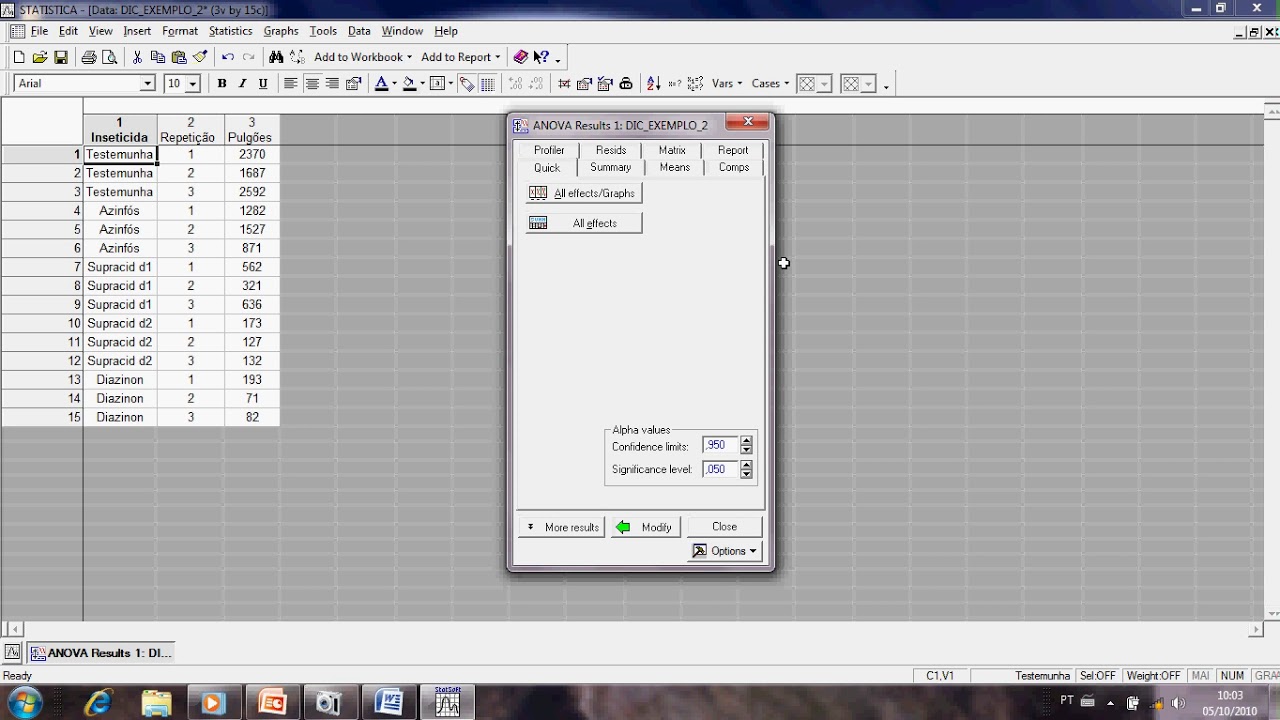Print using the printer icon

89,58
